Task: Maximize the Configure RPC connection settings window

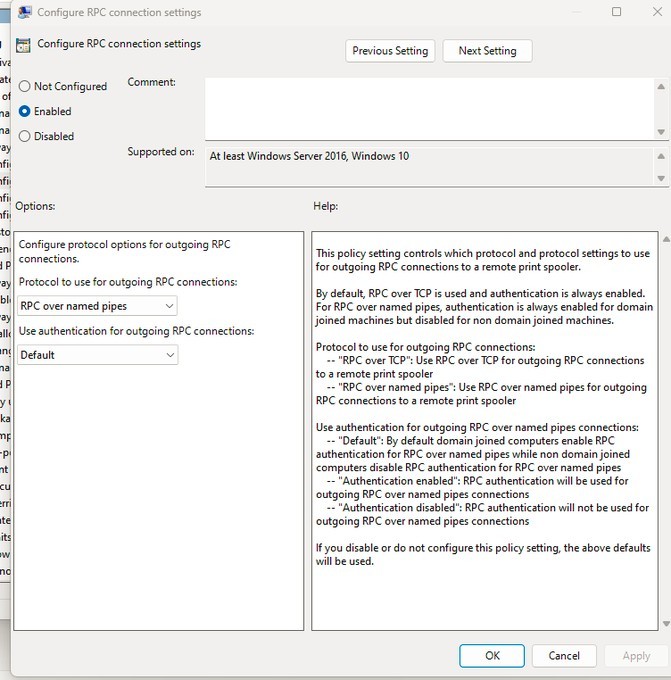Action: (x=616, y=13)
